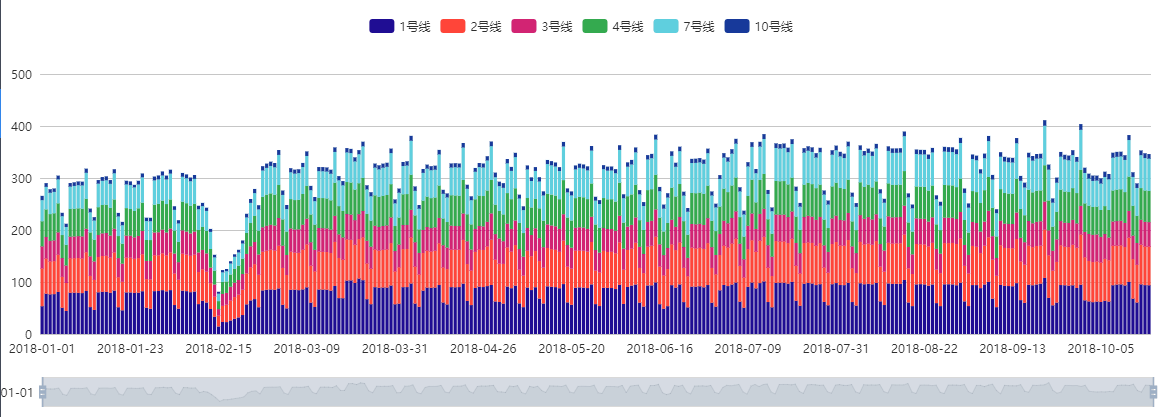Click the light blue 7号线 legend swatch
The width and height of the screenshot is (1161, 417).
665,27
